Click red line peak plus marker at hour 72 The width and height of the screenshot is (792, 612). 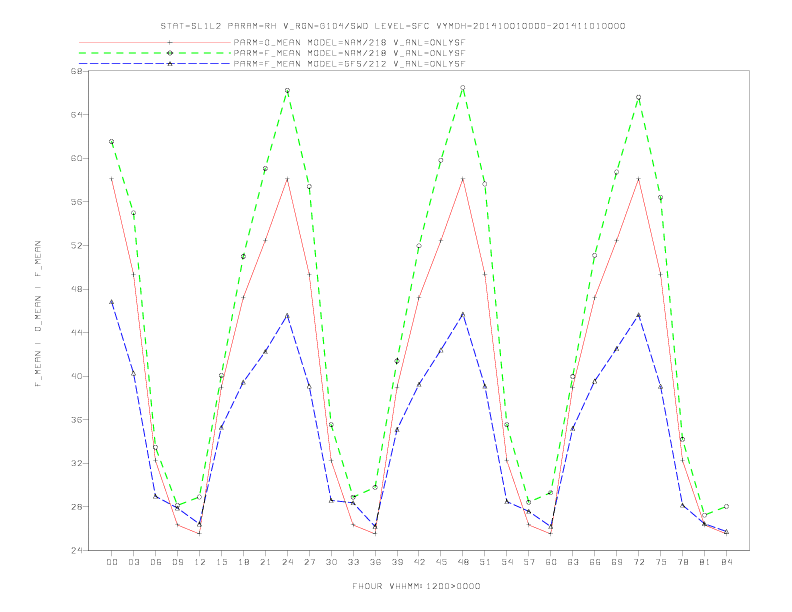[638, 179]
